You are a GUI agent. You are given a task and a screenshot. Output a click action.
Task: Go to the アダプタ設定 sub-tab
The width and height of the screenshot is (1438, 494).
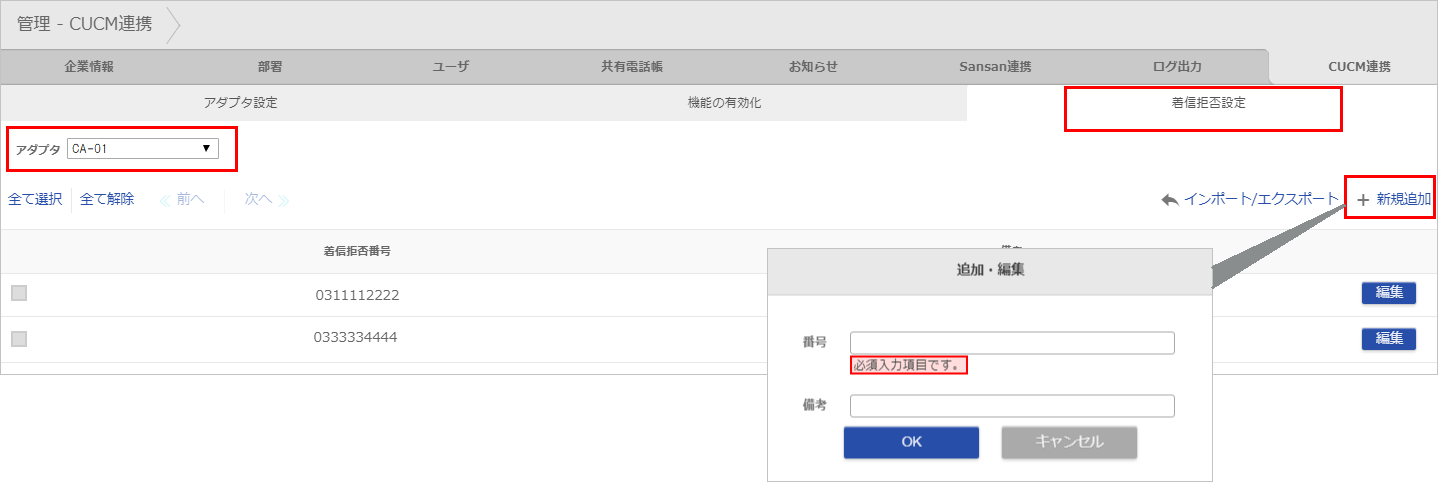pyautogui.click(x=241, y=103)
